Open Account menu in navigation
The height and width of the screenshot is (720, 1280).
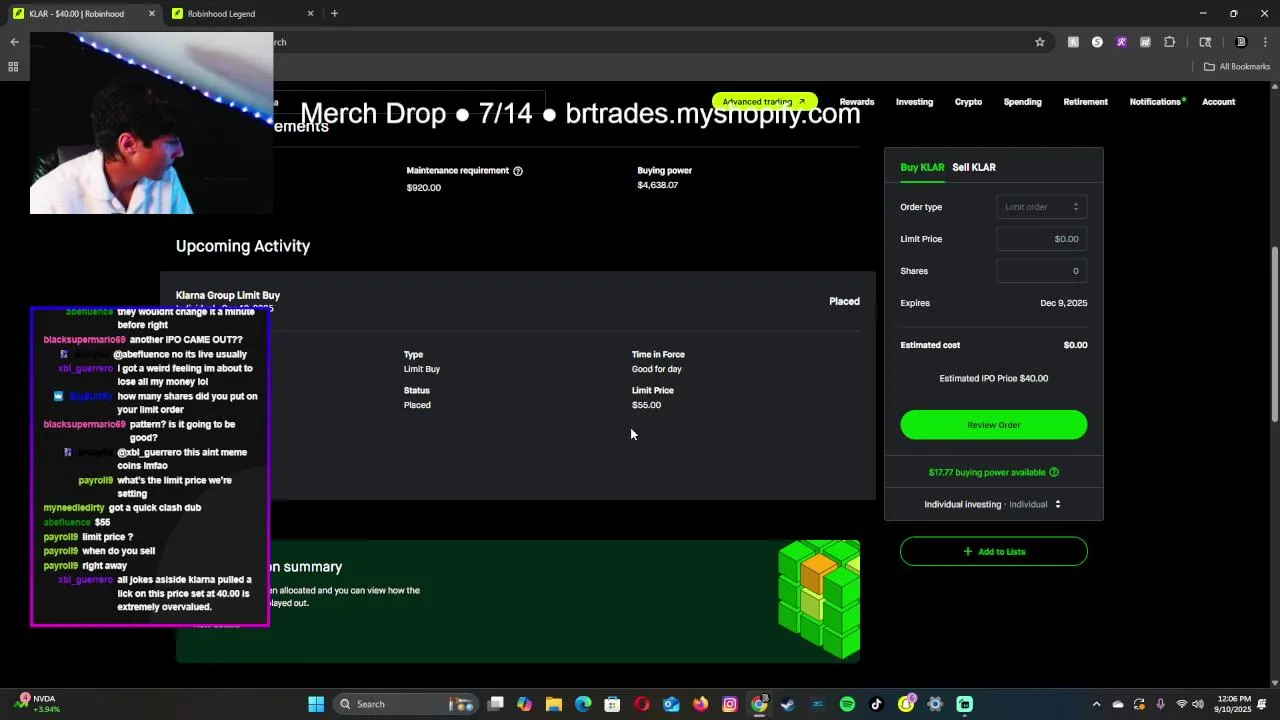[x=1218, y=102]
